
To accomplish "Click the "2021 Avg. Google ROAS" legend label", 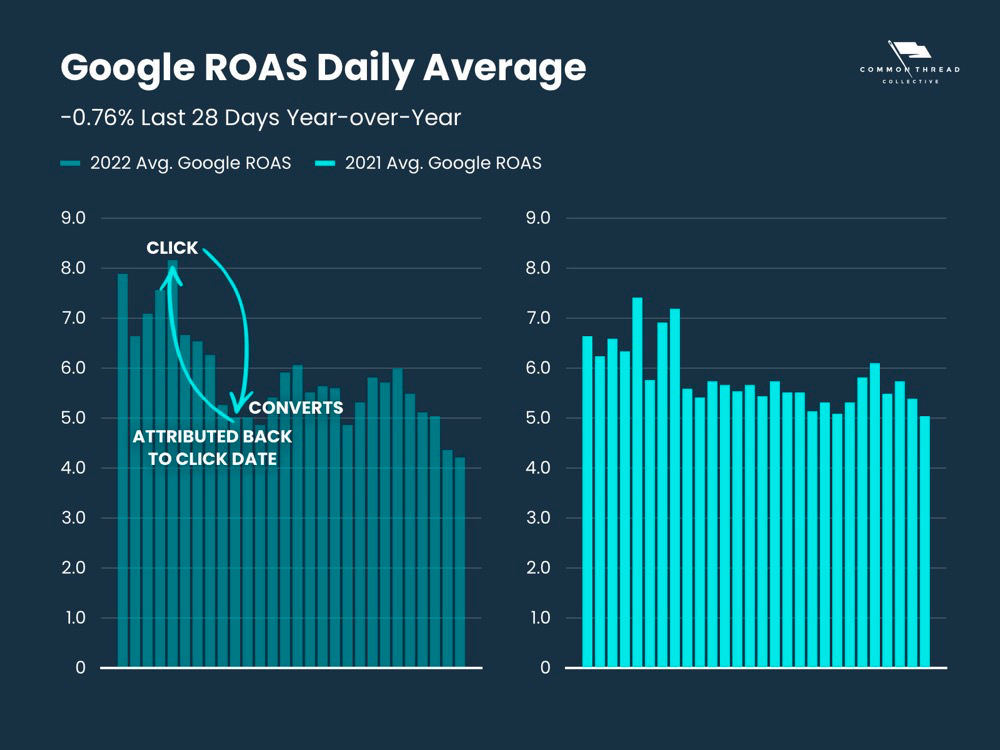I will pyautogui.click(x=443, y=163).
